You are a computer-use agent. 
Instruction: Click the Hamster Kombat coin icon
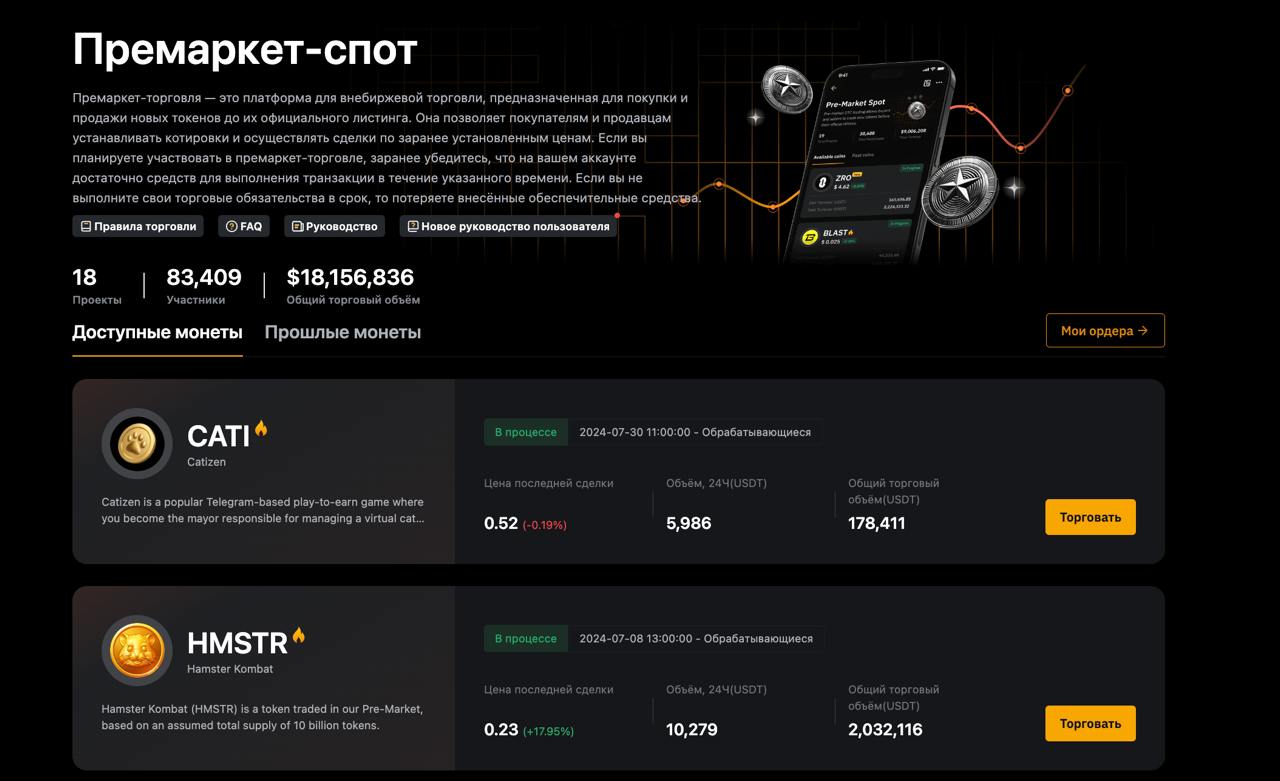(x=137, y=650)
